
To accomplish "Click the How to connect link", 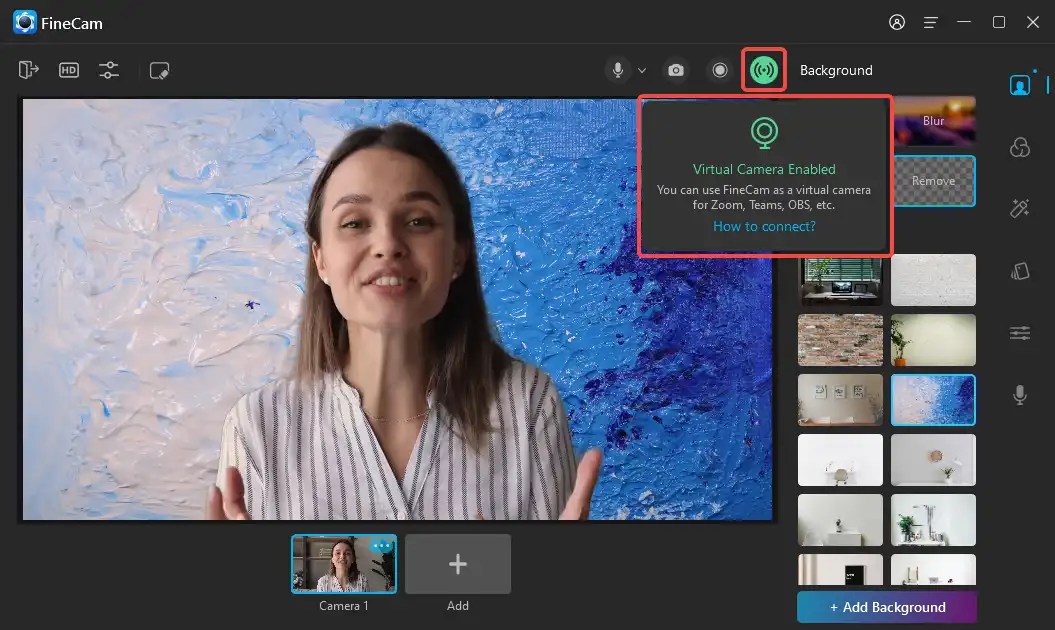I will pos(764,226).
